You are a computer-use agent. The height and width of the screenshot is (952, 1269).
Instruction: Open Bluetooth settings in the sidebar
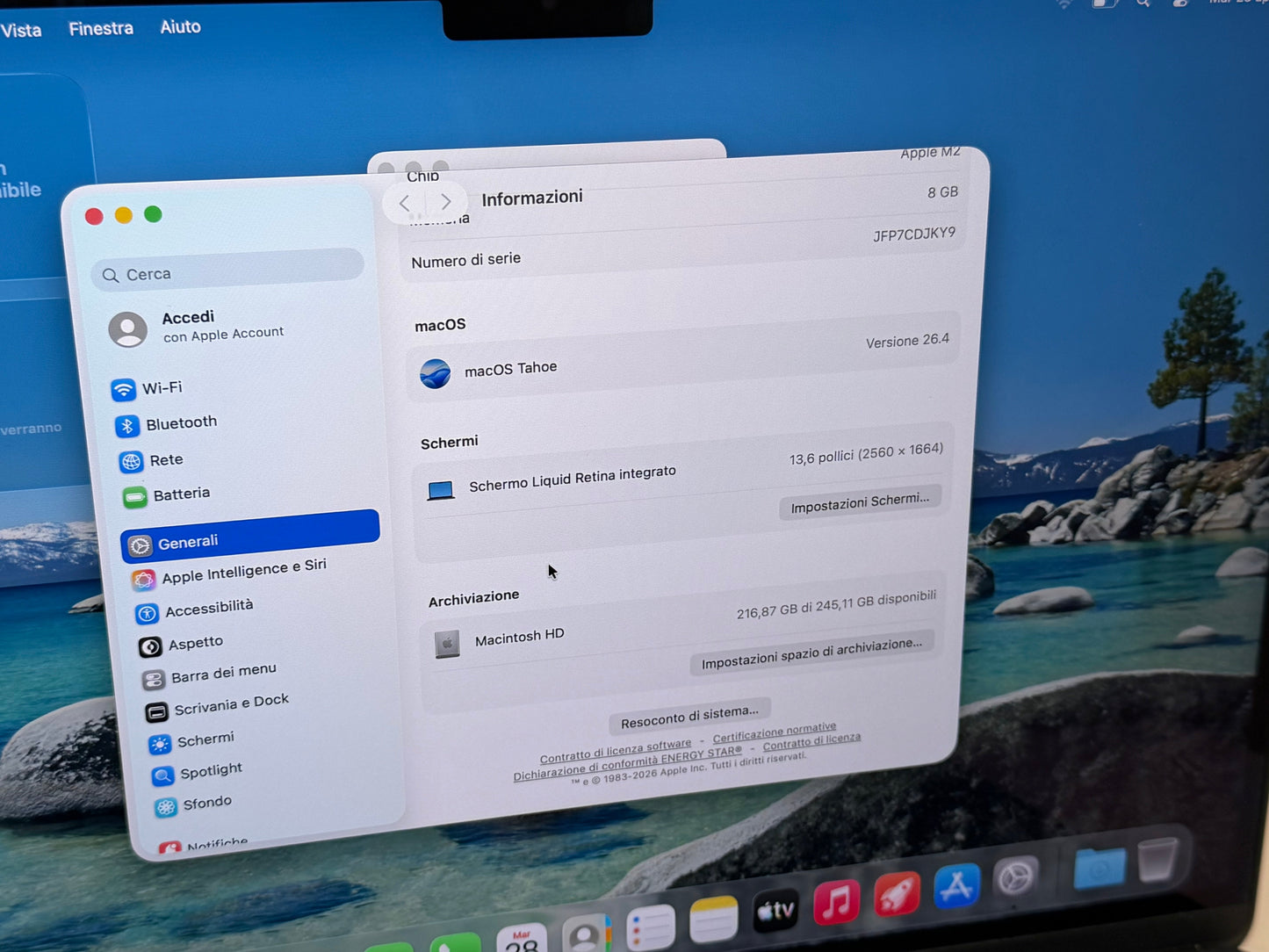click(x=166, y=424)
